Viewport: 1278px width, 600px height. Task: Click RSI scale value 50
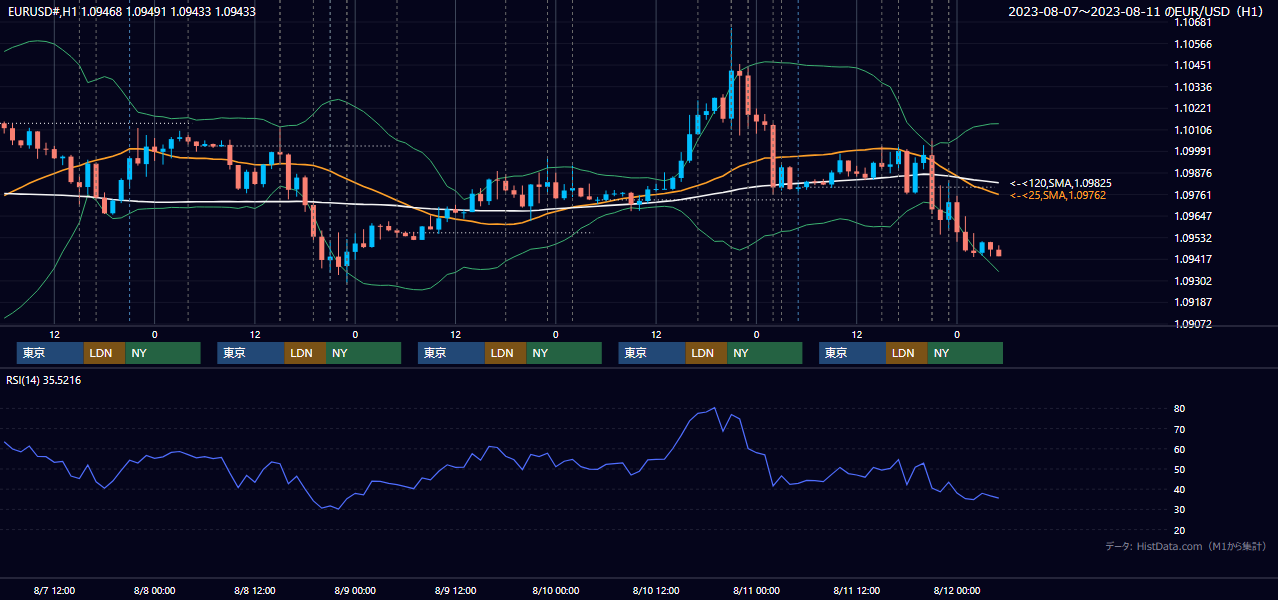pyautogui.click(x=1180, y=469)
